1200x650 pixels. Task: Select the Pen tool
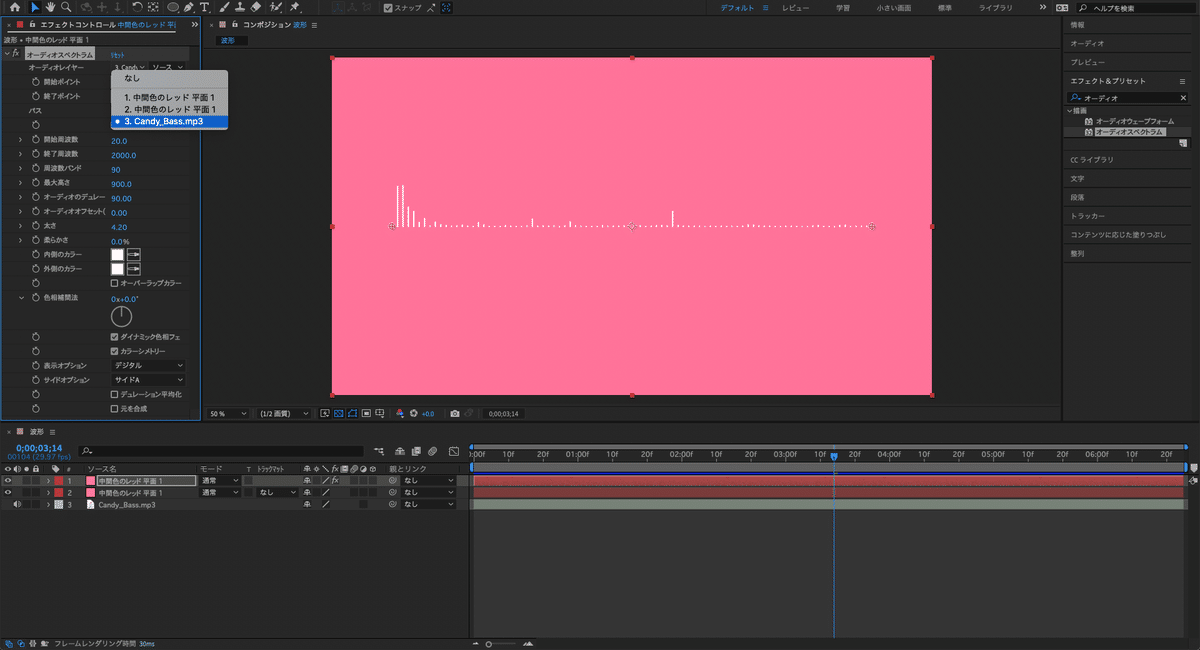(189, 8)
